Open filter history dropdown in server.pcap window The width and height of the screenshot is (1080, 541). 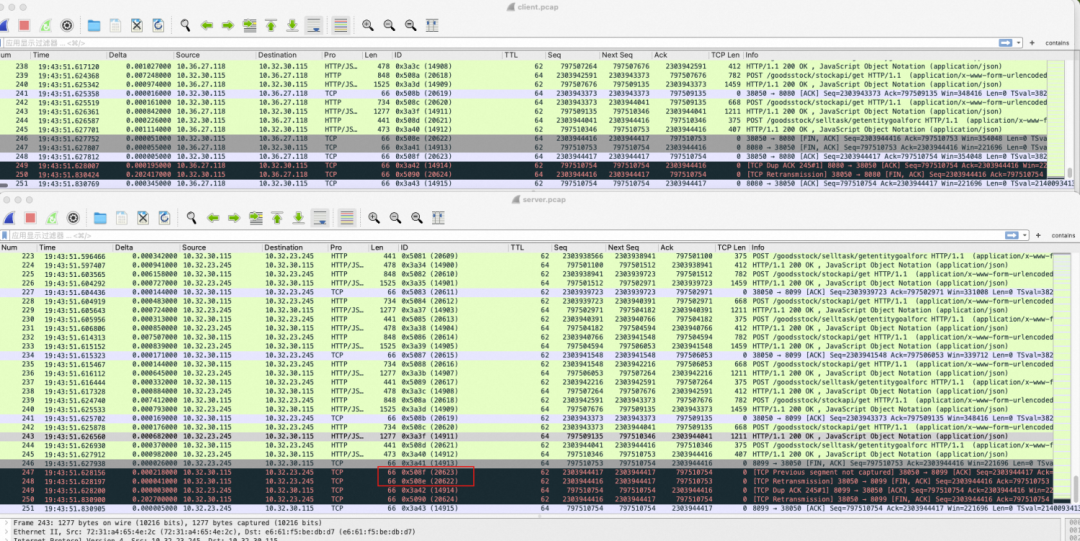coord(1024,235)
